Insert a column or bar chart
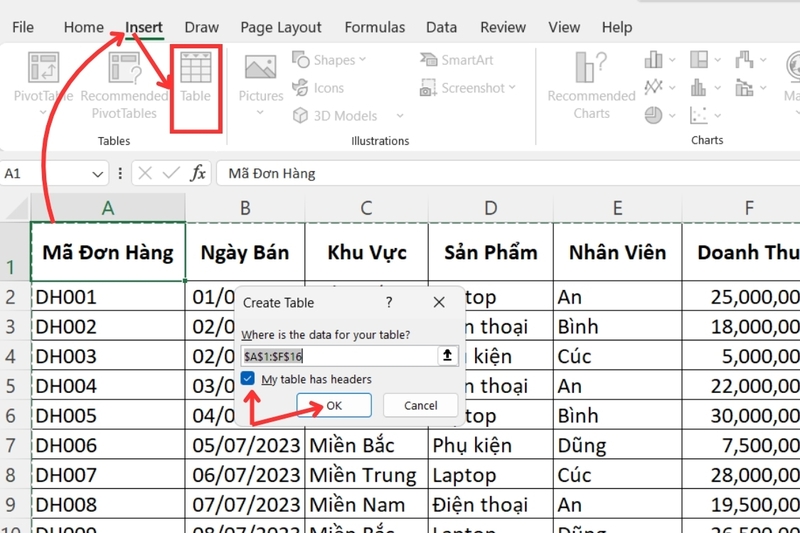The height and width of the screenshot is (533, 800). pyautogui.click(x=653, y=60)
